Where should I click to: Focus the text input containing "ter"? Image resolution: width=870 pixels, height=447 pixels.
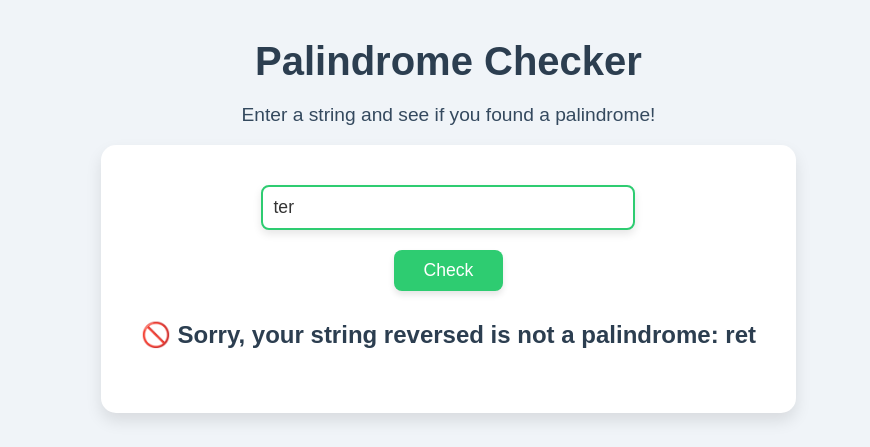pos(448,207)
